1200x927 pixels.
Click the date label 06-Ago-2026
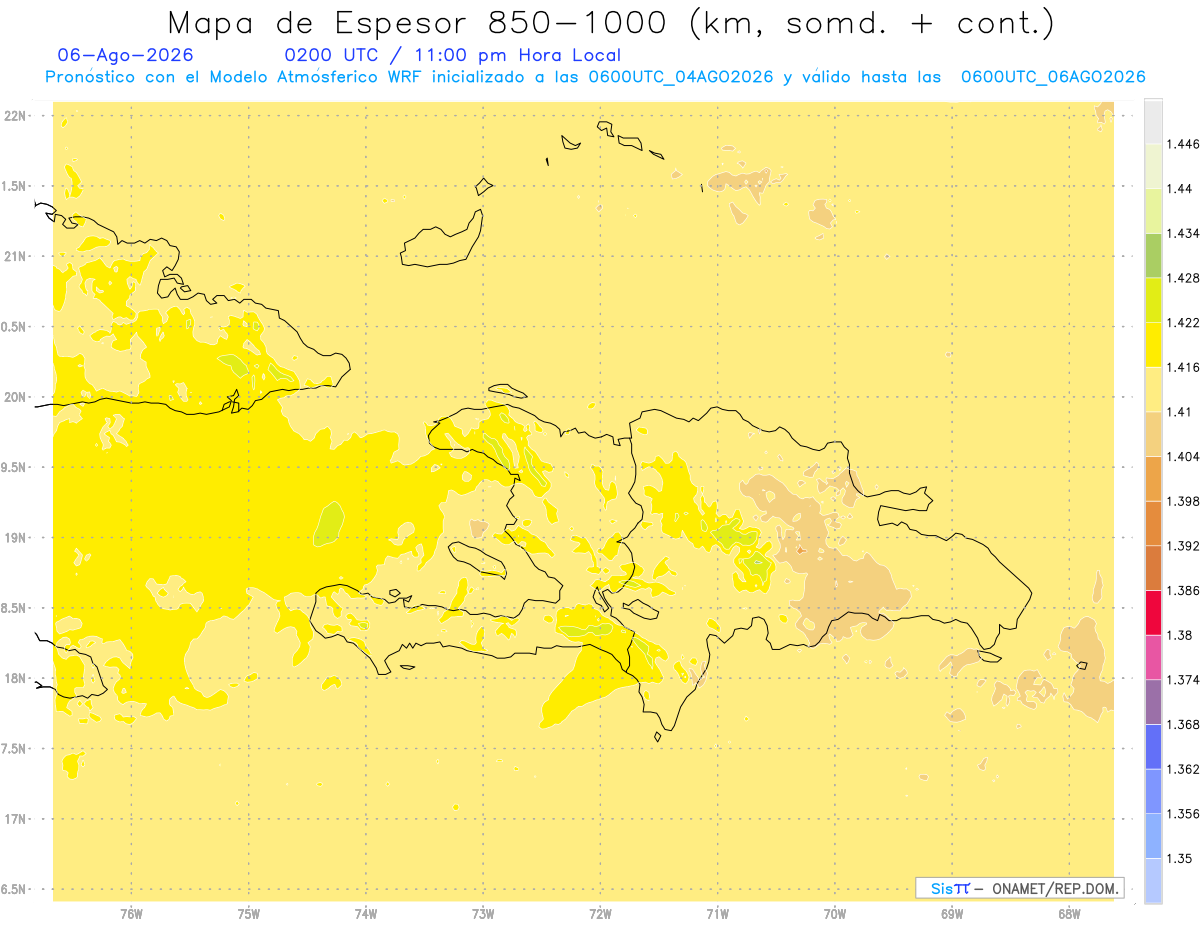(x=126, y=56)
